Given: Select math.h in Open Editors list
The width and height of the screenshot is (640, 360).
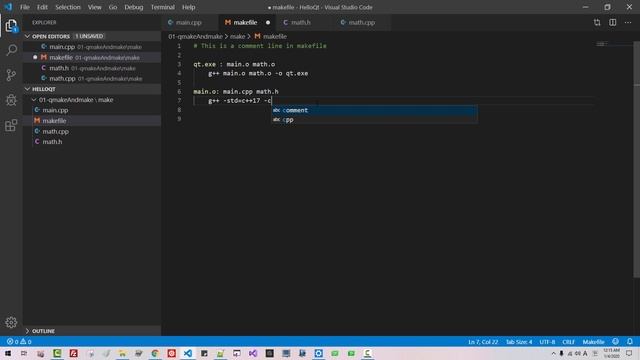Looking at the screenshot, I should tap(92, 68).
